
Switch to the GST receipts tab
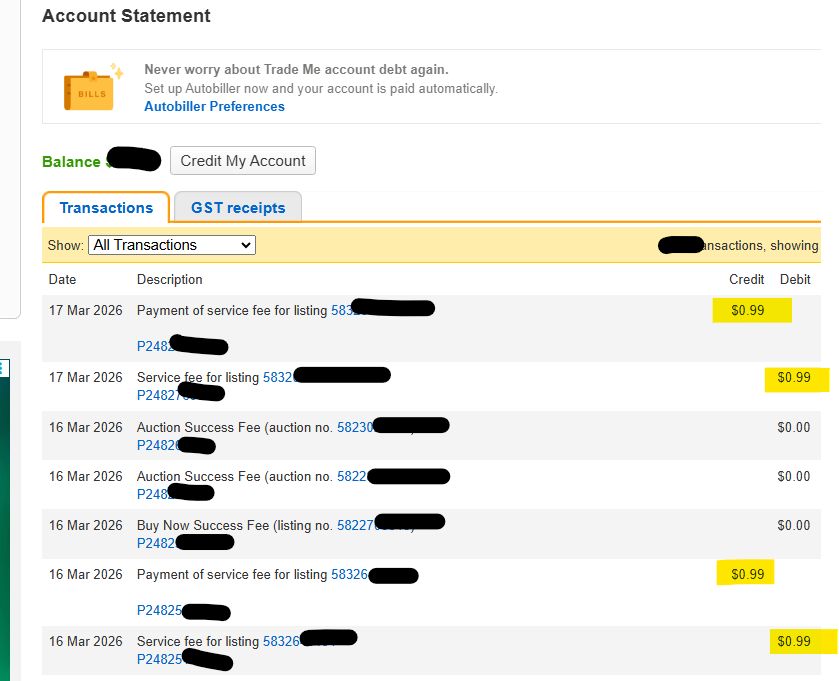tap(238, 208)
